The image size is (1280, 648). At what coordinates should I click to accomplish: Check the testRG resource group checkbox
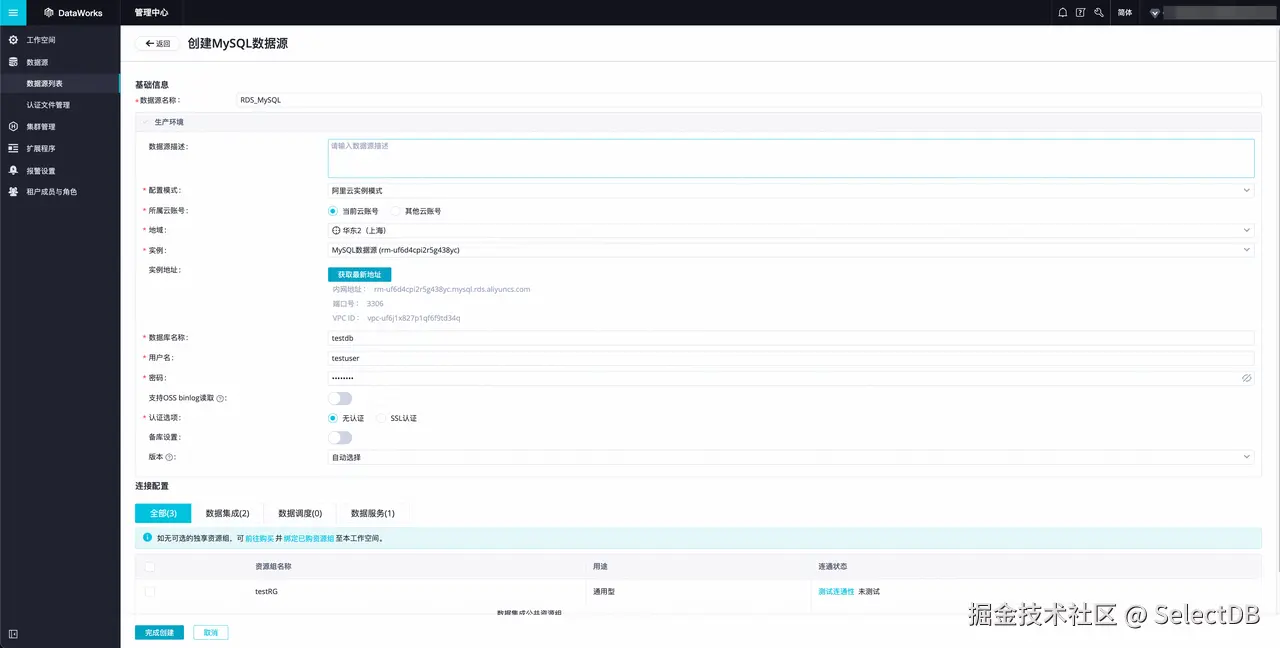148,591
